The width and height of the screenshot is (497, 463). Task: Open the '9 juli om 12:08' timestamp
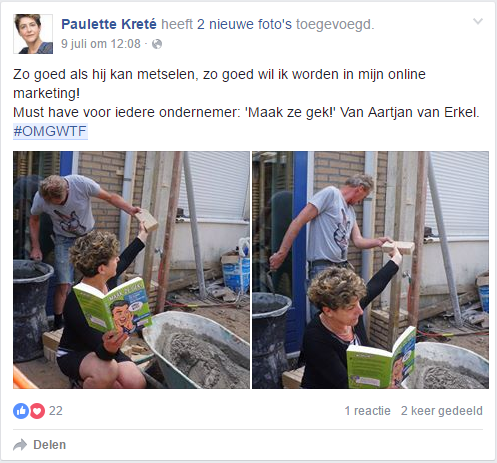pyautogui.click(x=101, y=44)
